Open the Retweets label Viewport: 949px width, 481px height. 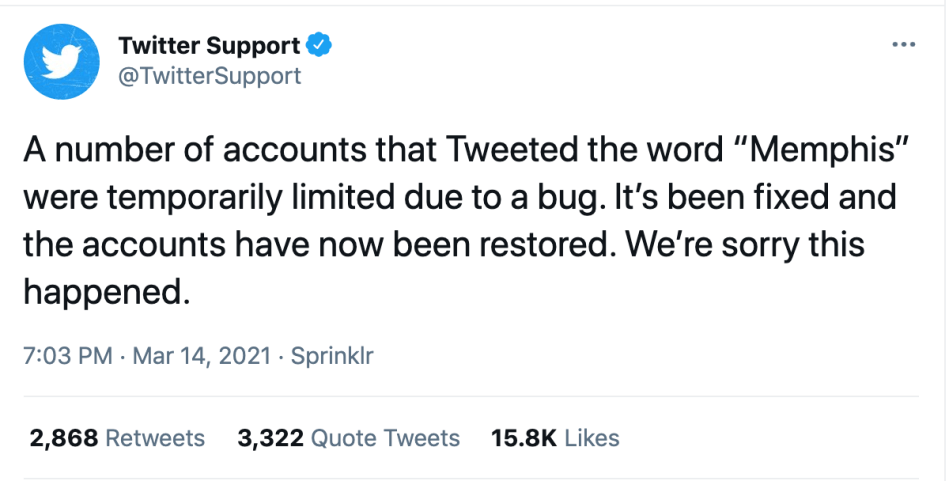(x=155, y=438)
